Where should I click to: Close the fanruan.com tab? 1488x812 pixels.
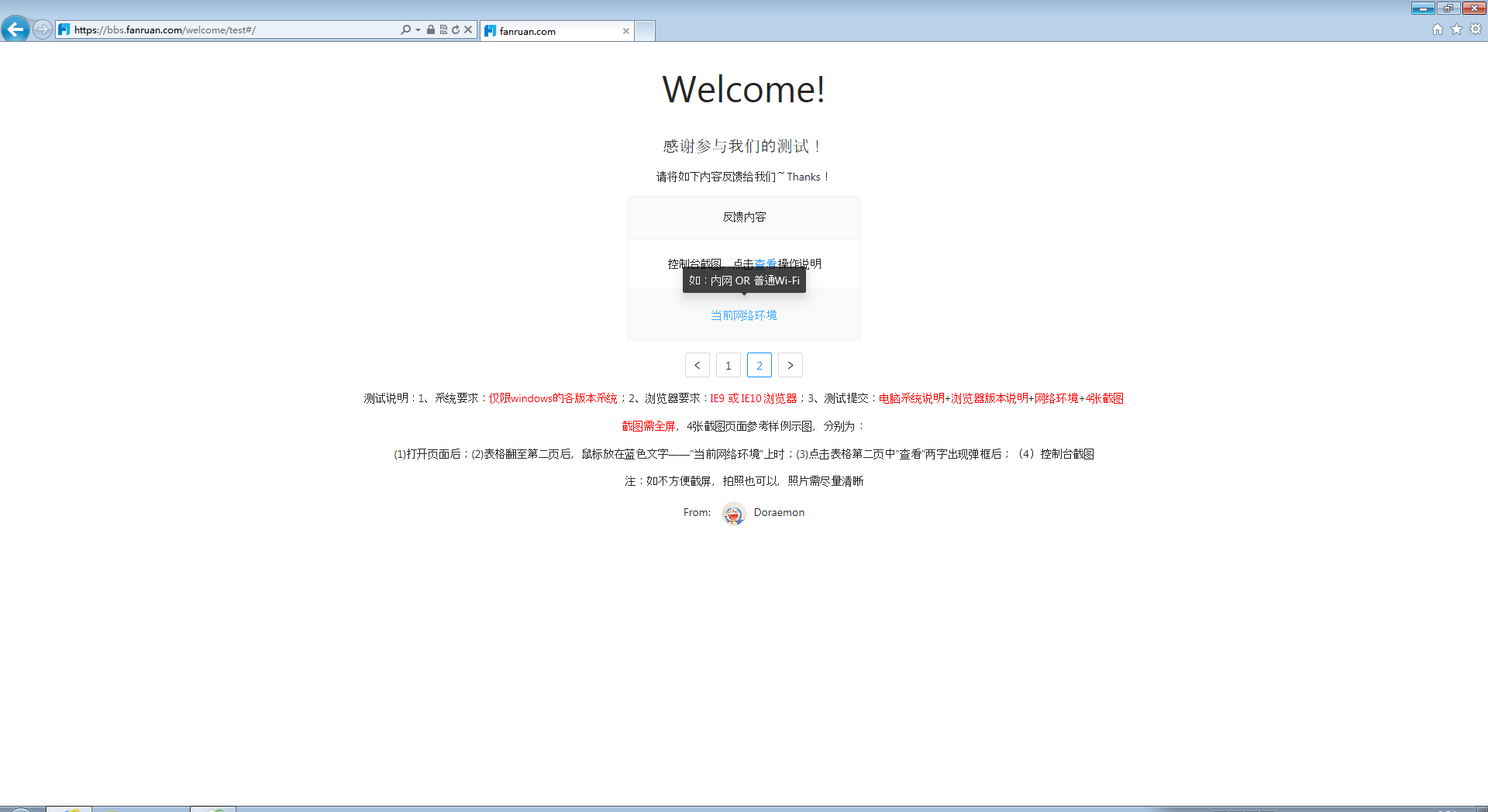pyautogui.click(x=626, y=31)
